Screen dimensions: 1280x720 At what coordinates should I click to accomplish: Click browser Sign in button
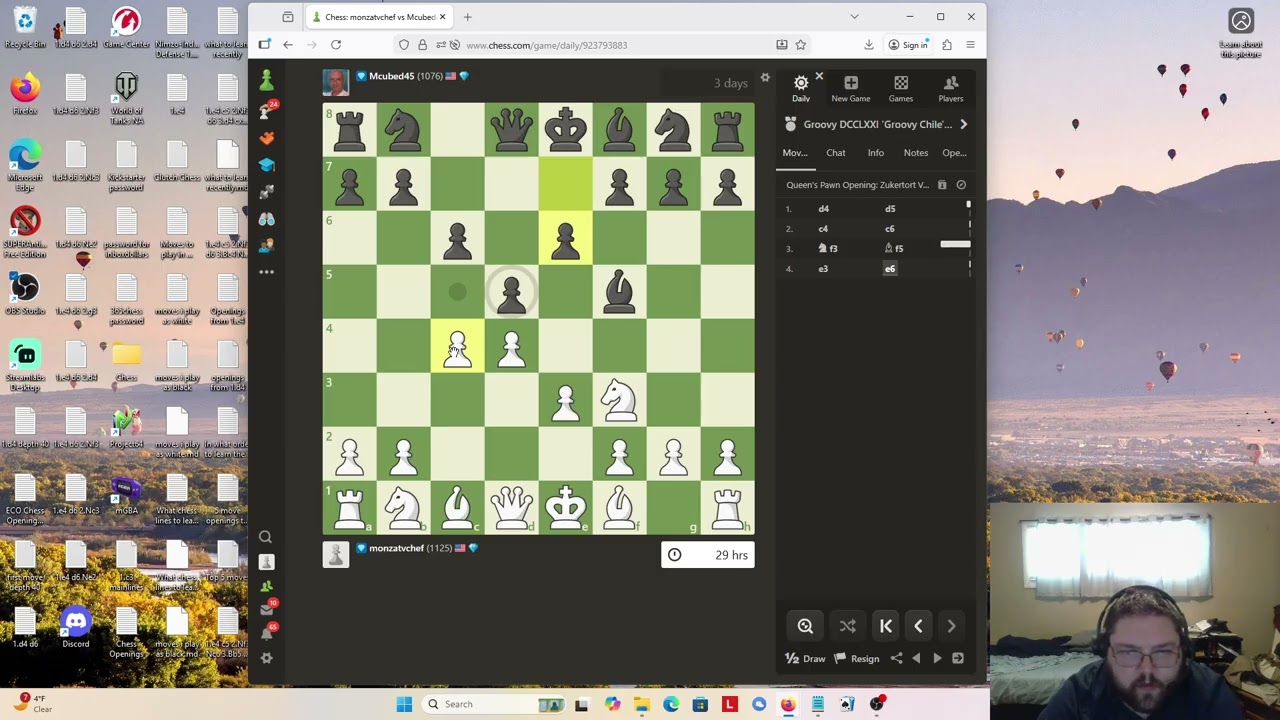[908, 45]
